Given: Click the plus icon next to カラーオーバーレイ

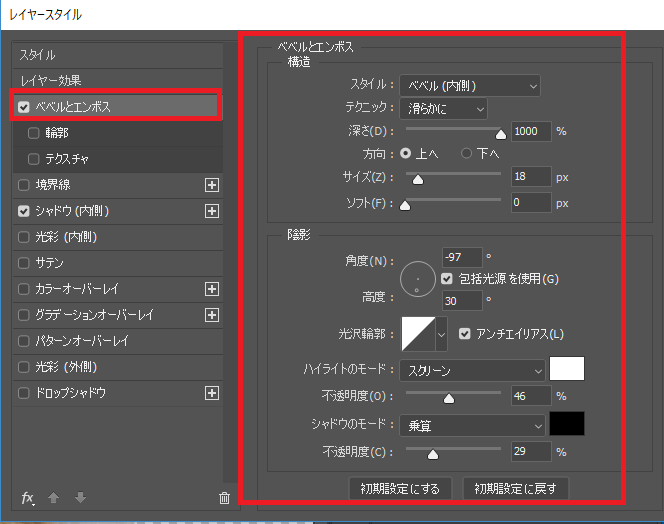Looking at the screenshot, I should point(212,289).
